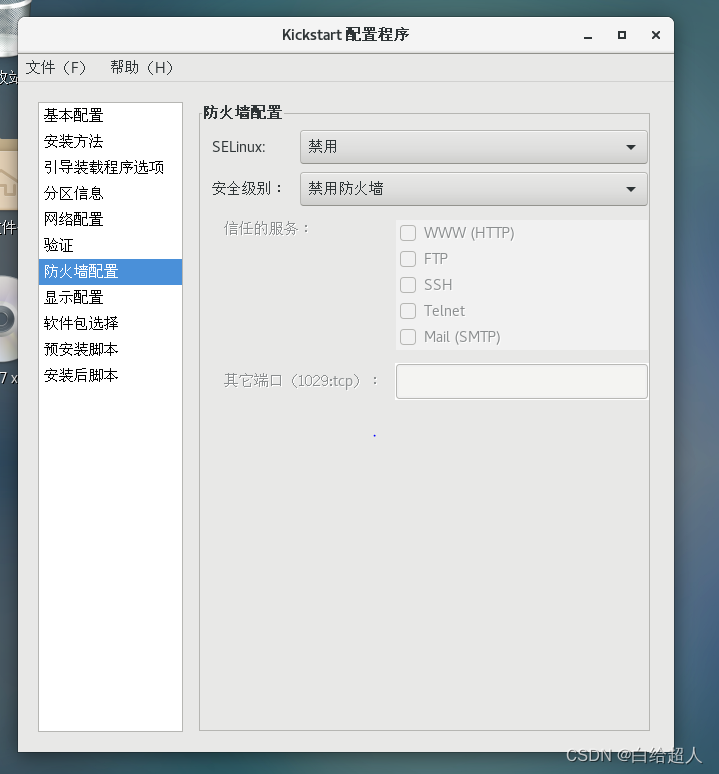Open 预安装脚本 section
This screenshot has width=719, height=774.
click(111, 349)
